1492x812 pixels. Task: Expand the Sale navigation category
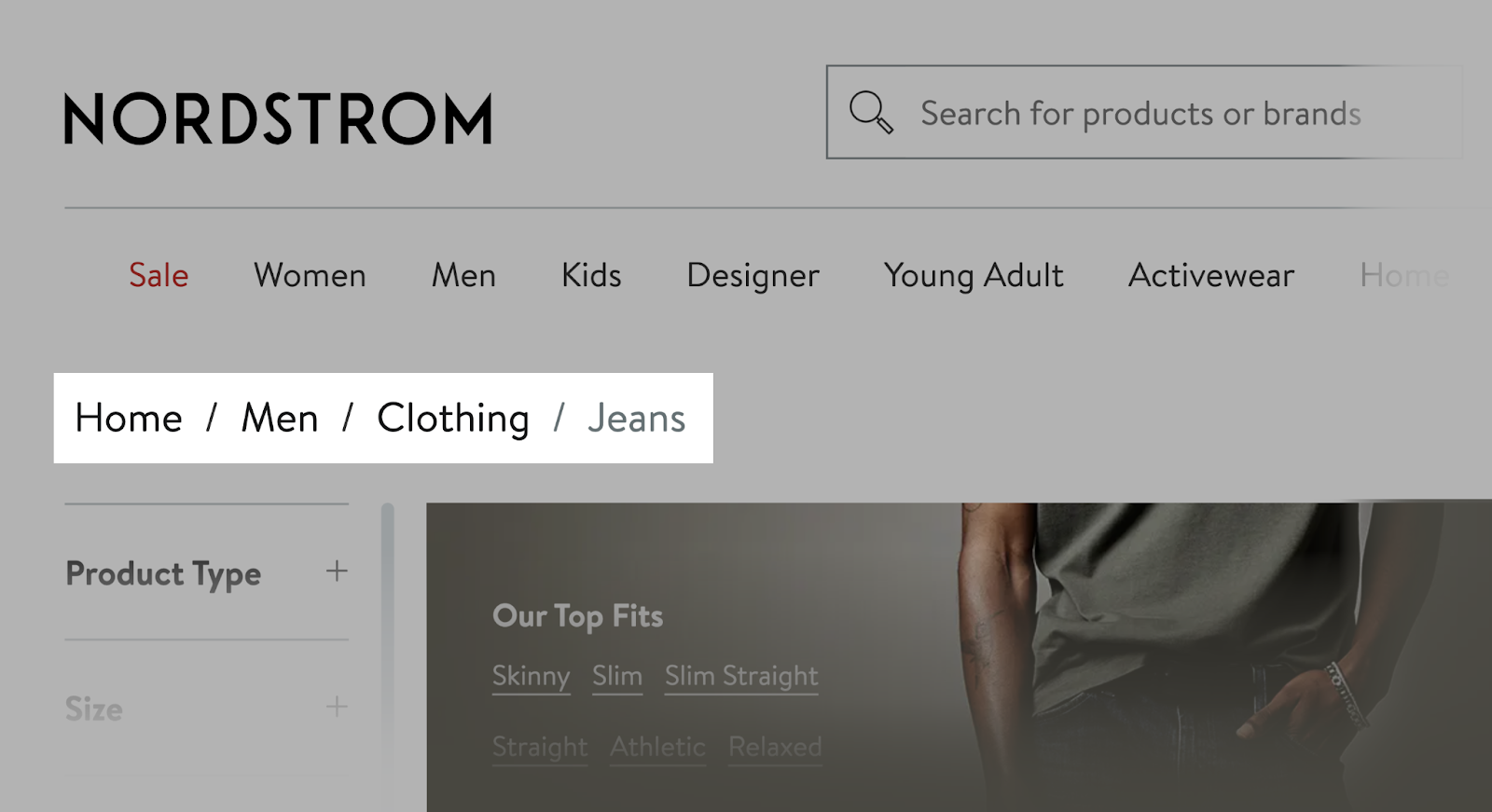pyautogui.click(x=159, y=275)
